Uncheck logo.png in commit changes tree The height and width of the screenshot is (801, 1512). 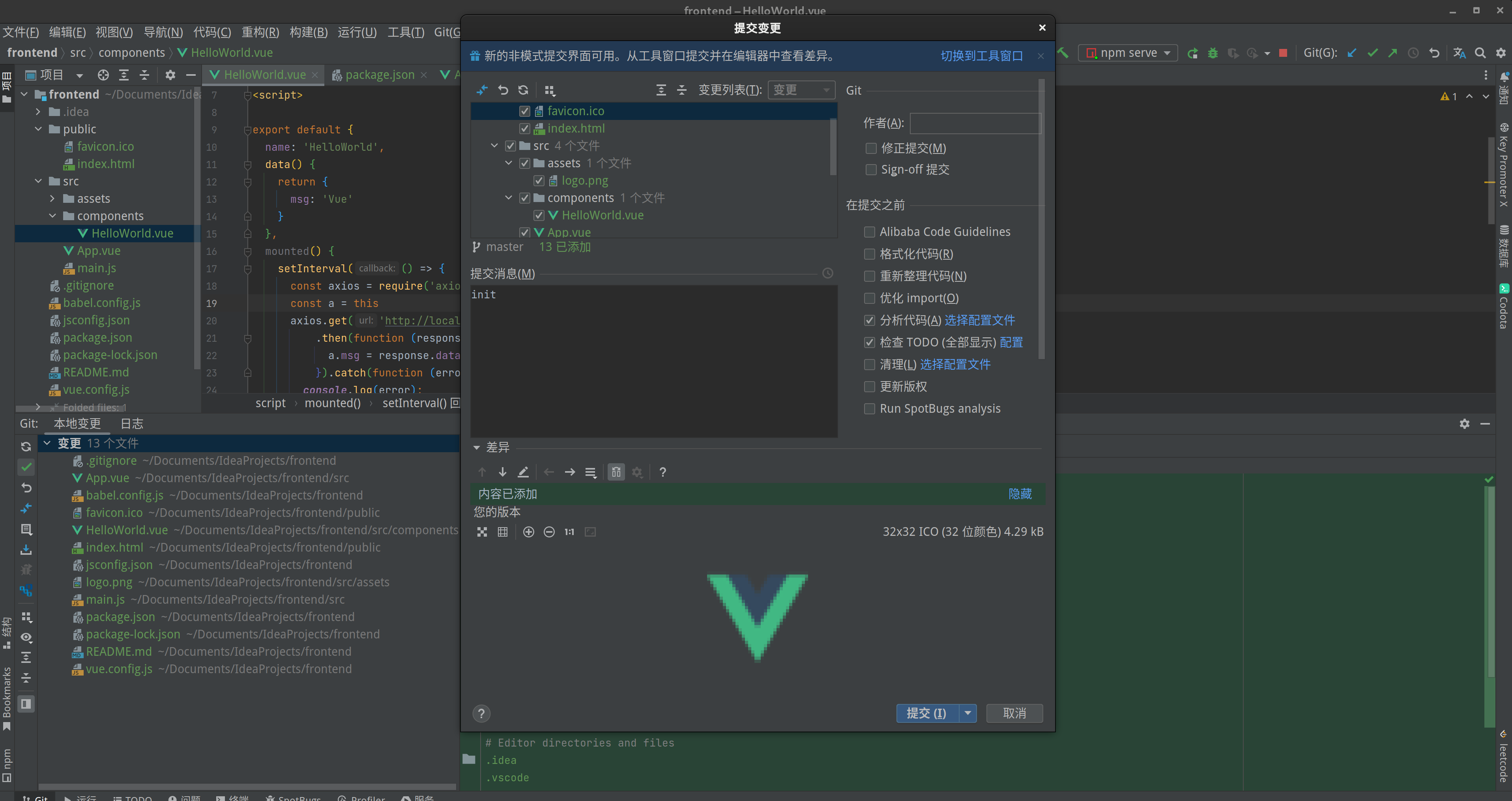pyautogui.click(x=539, y=181)
